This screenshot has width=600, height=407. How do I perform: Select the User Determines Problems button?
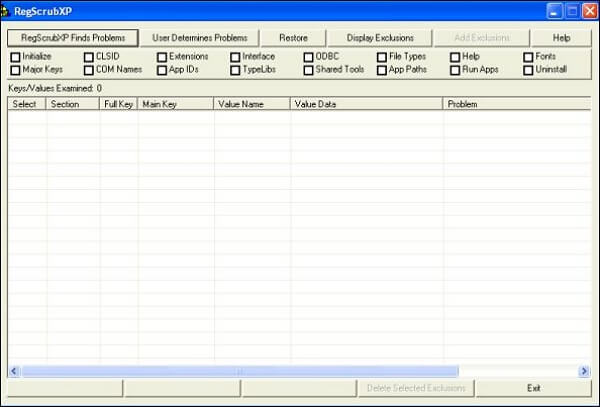coord(200,38)
